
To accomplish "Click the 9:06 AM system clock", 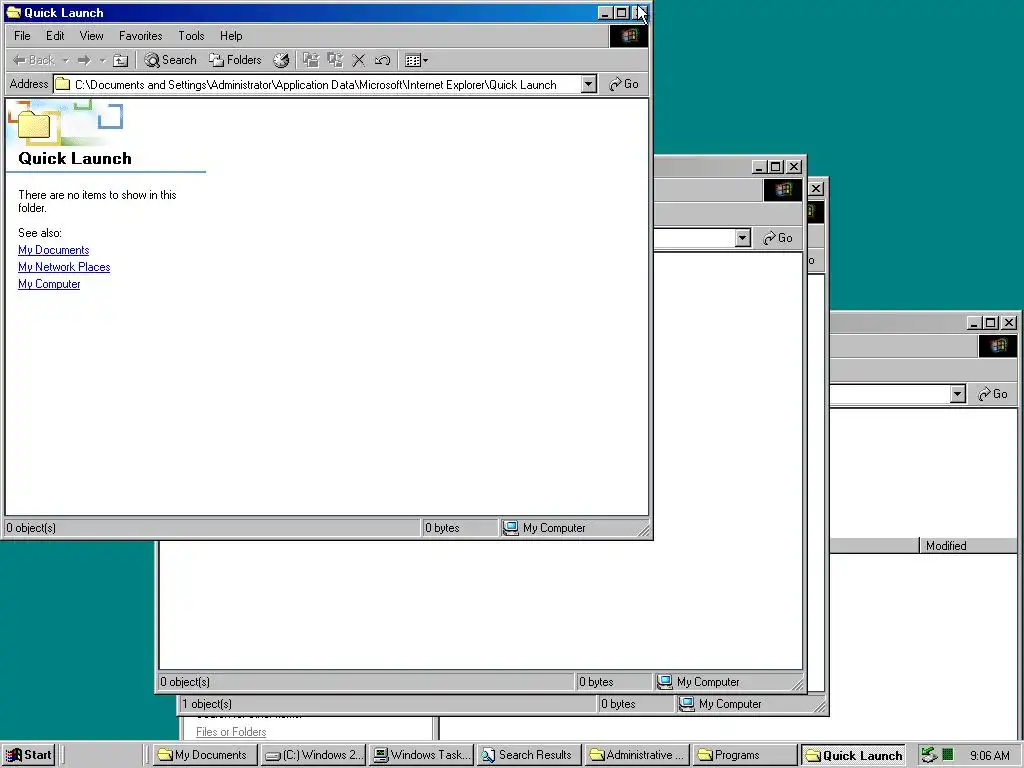I will (989, 756).
